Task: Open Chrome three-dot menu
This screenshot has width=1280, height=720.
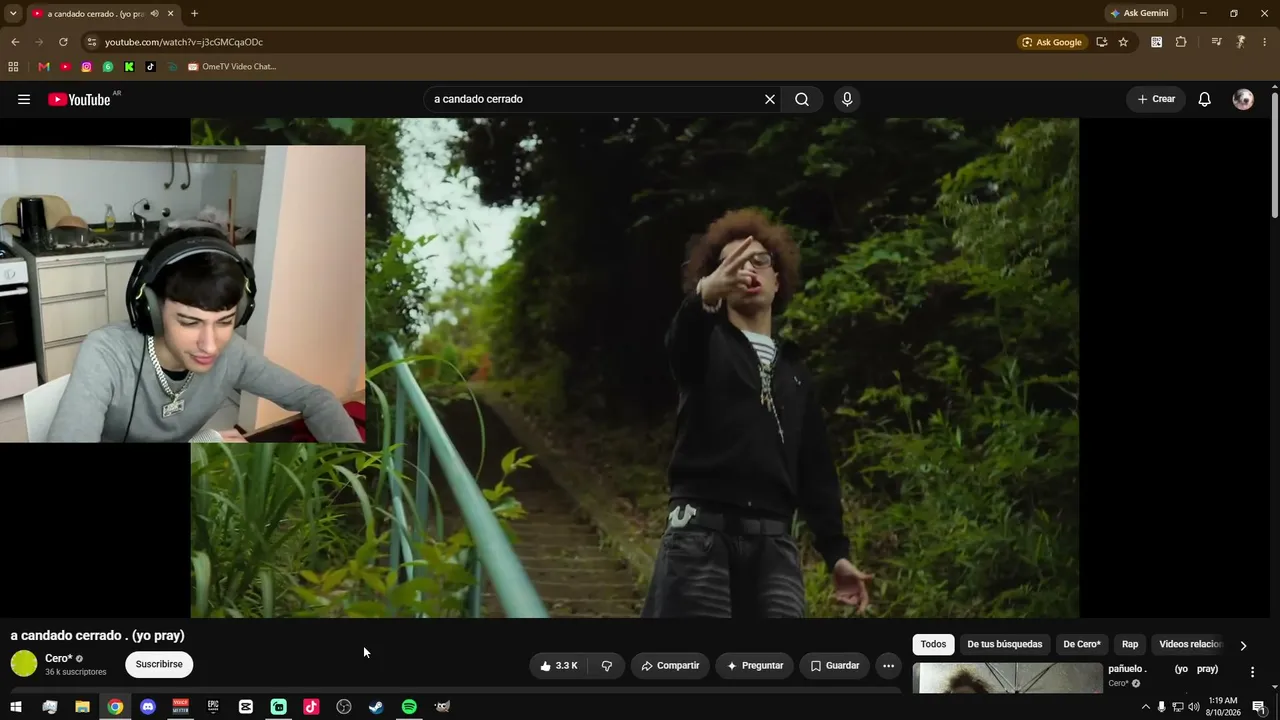Action: coord(1265,42)
